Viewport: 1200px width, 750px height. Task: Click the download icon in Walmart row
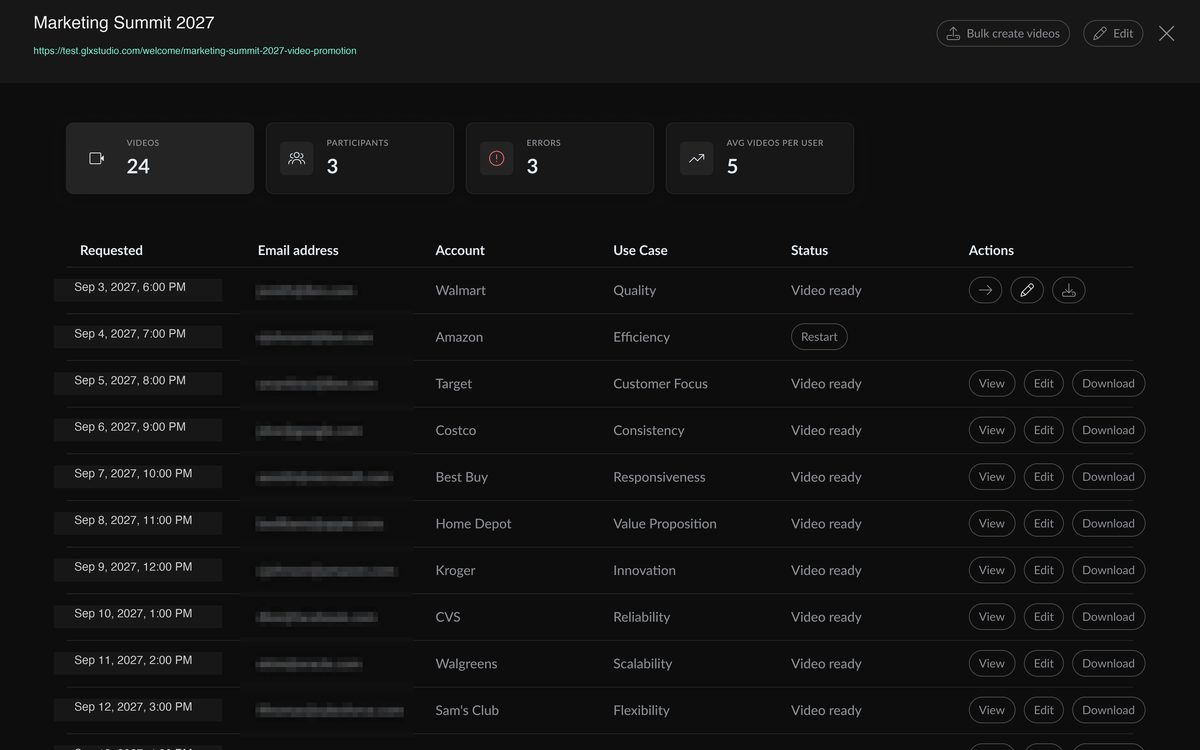click(1069, 290)
